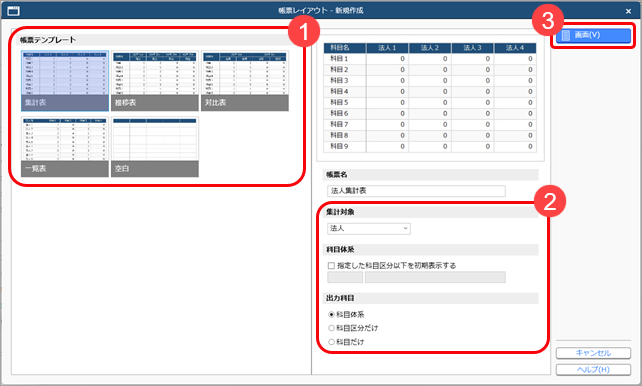Select the 空白 blank template
The image size is (642, 386).
[x=155, y=147]
